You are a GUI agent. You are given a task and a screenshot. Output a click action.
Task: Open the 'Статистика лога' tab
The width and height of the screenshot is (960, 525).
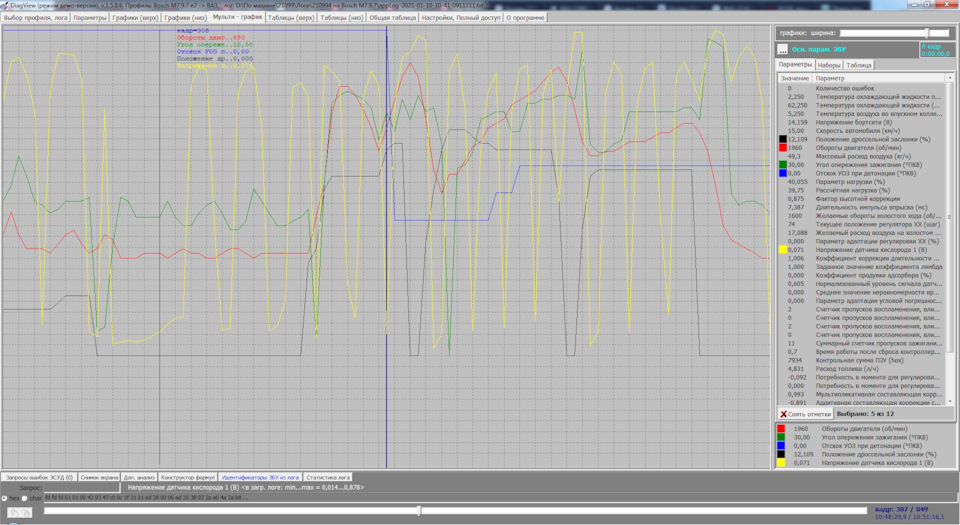point(328,477)
